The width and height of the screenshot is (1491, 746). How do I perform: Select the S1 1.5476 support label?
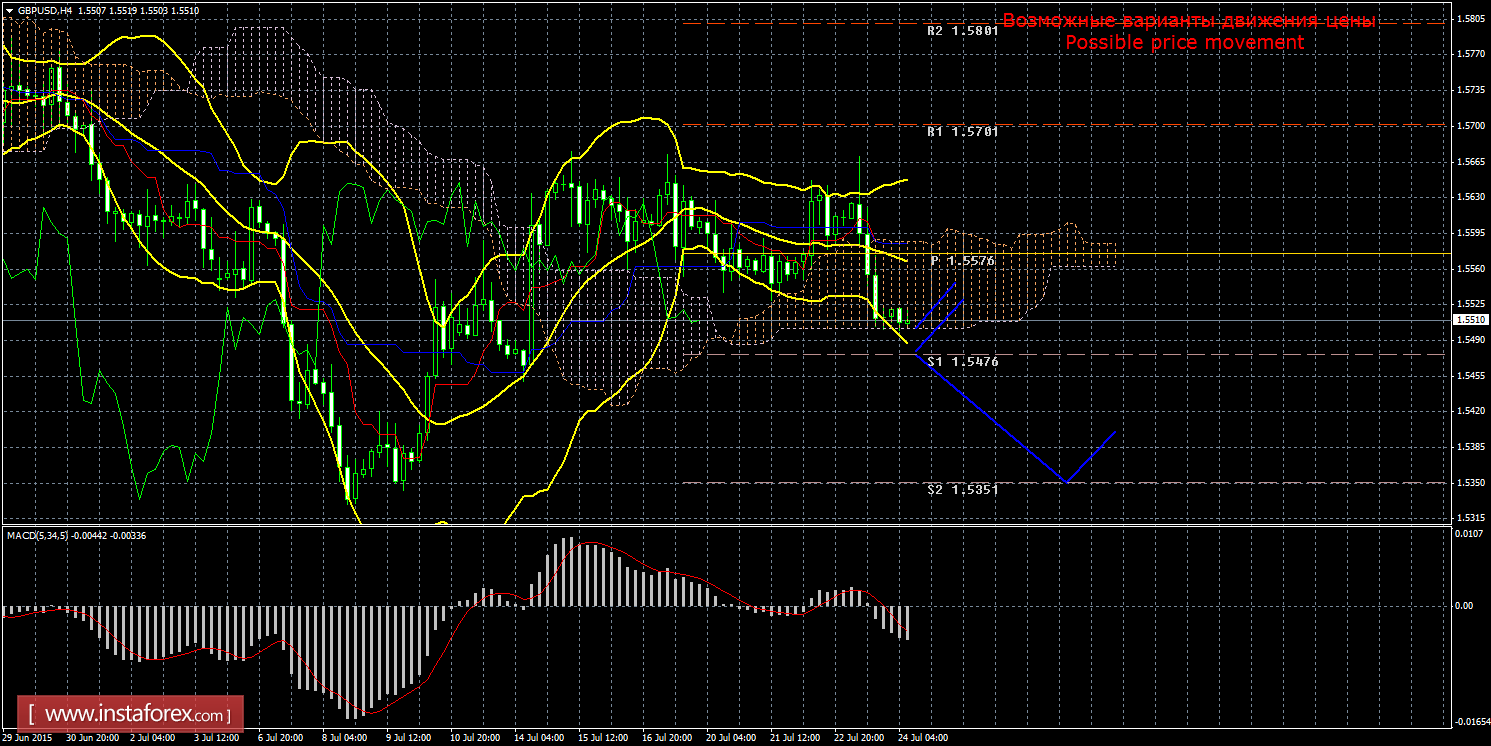click(962, 360)
